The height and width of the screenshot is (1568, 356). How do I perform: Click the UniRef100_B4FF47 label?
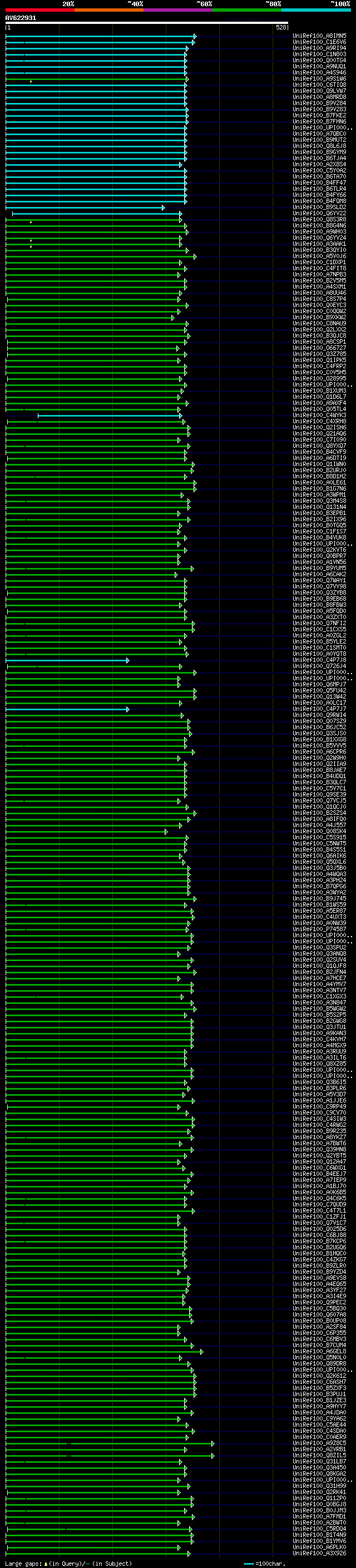tap(319, 182)
